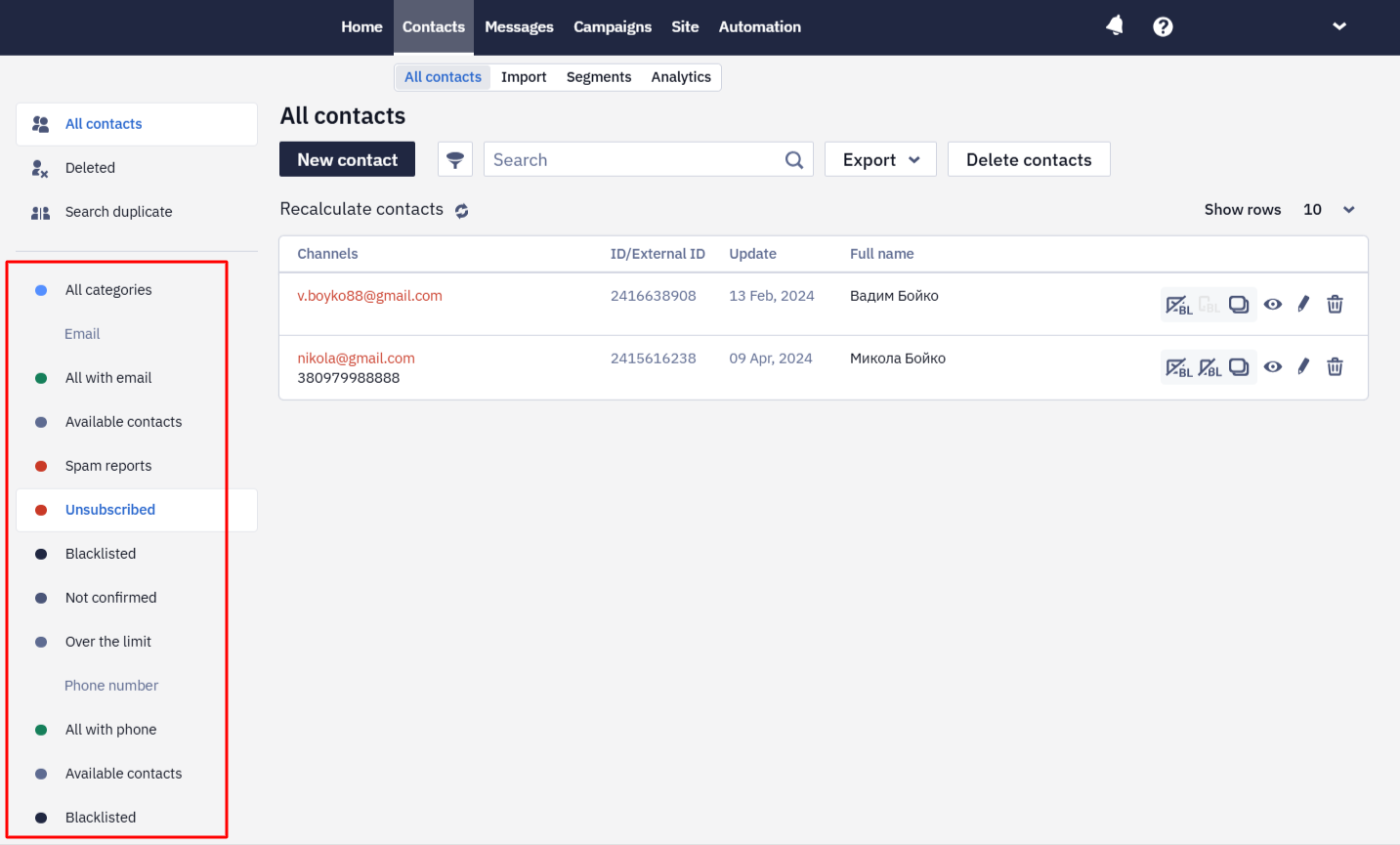Screen dimensions: 1400x845
Task: Phone-blacklist icon for nikola@gmail.com row
Action: pos(1209,367)
